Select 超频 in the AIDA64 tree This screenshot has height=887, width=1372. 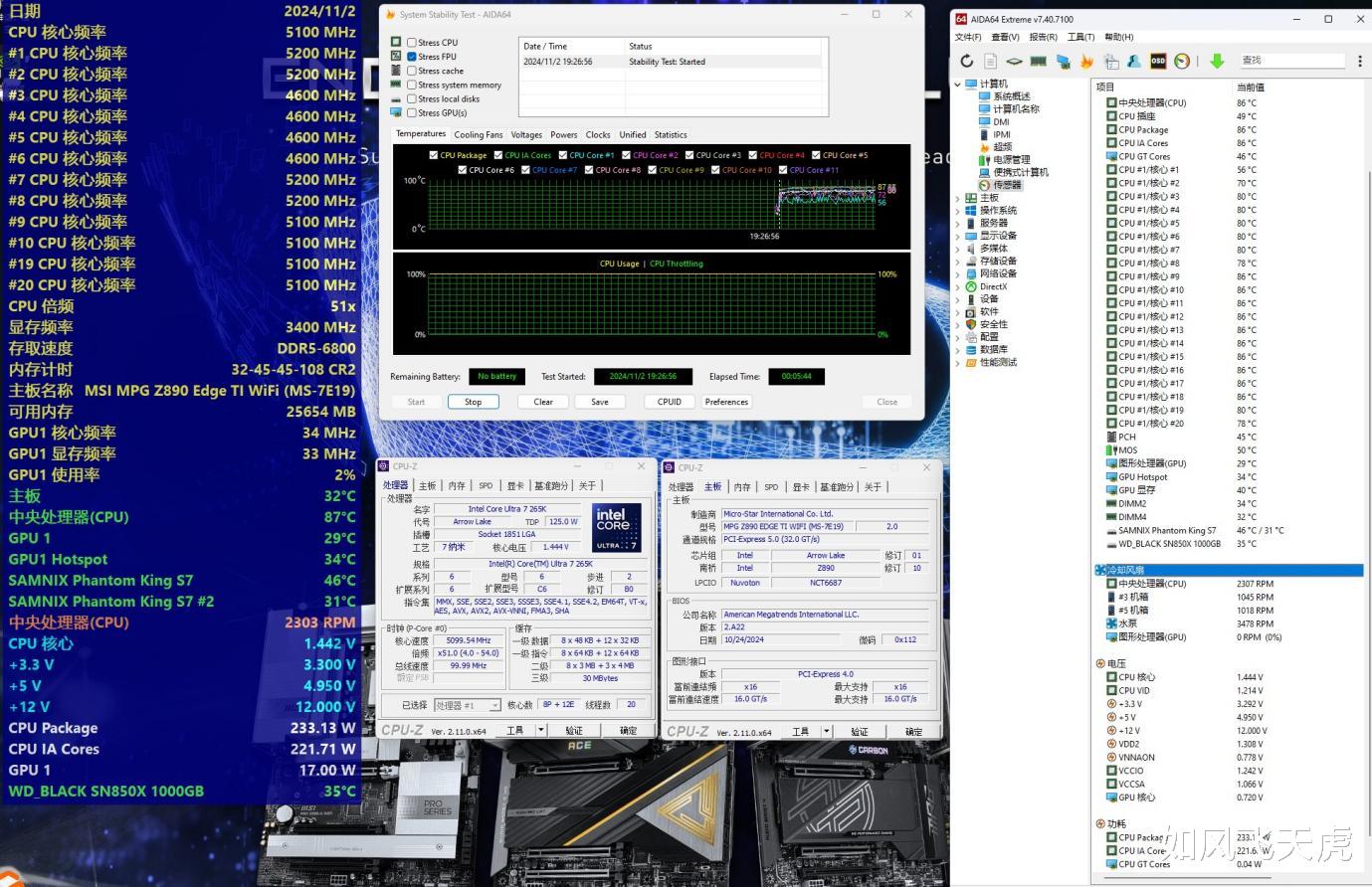[1002, 147]
